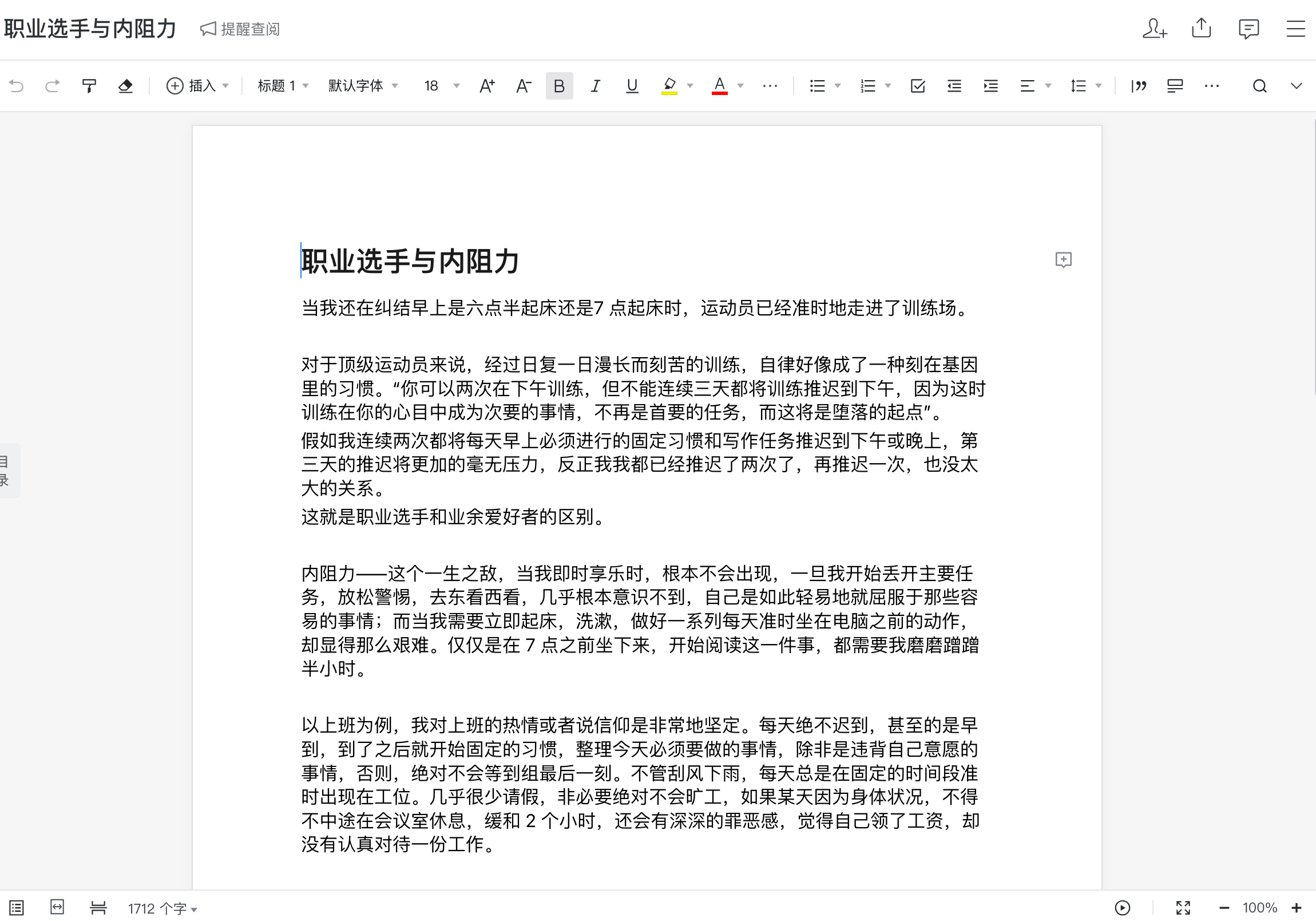Apply yellow highlight color

(x=669, y=86)
